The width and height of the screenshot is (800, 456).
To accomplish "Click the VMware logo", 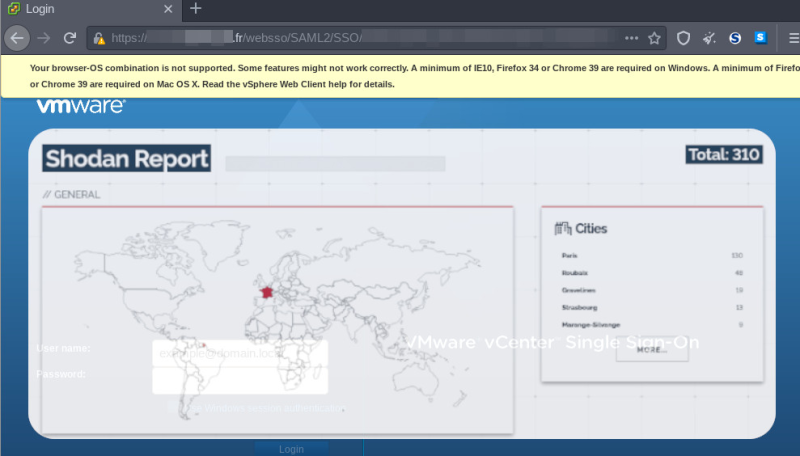I will (80, 106).
